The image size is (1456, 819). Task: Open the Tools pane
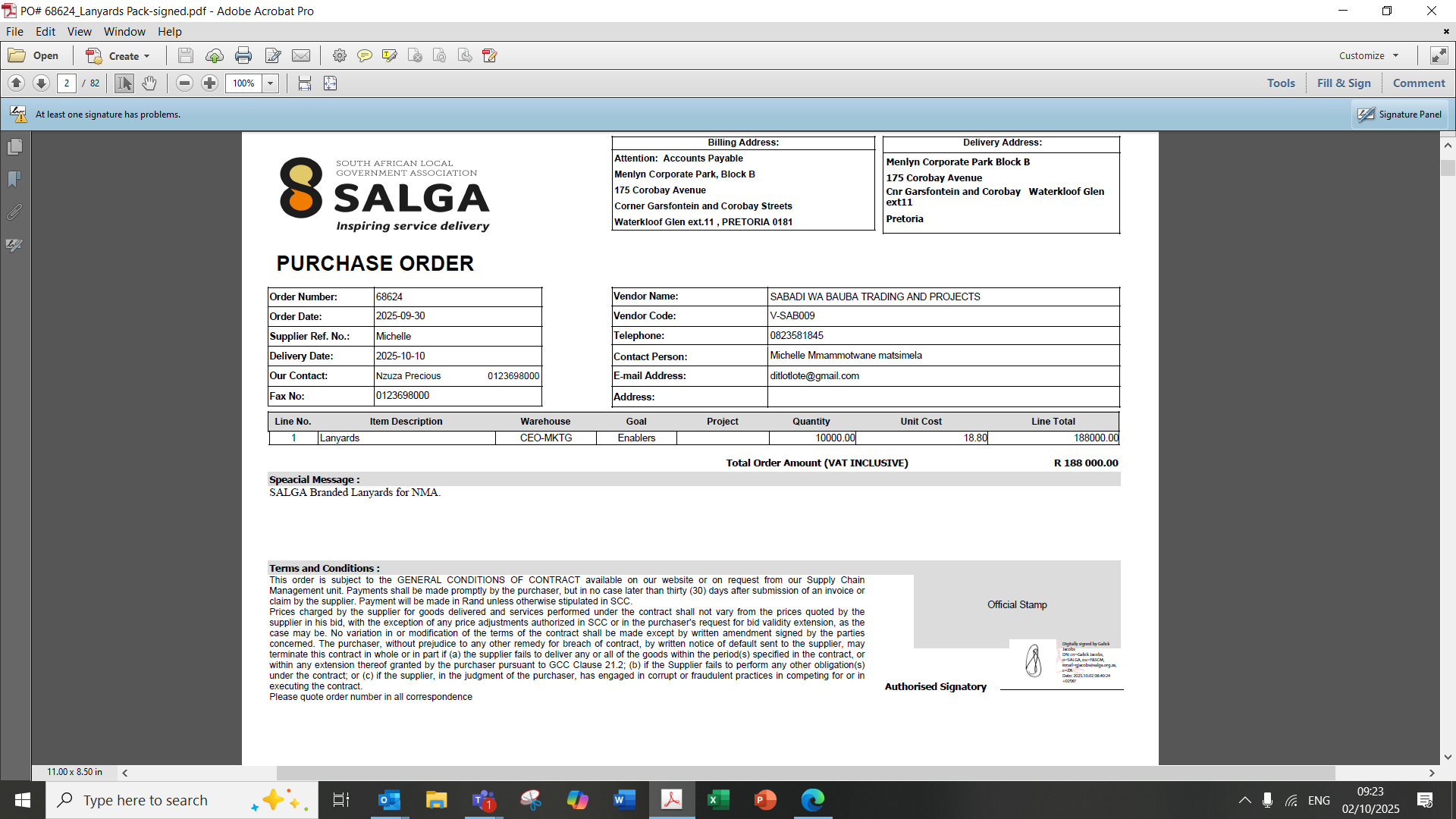pyautogui.click(x=1281, y=83)
